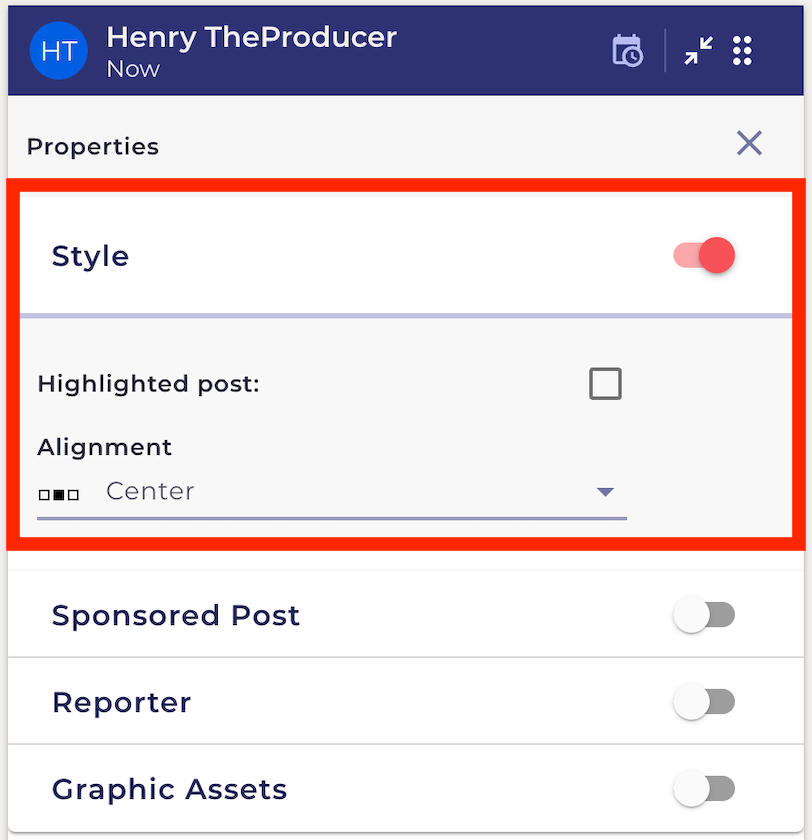Select the Center alignment value field
Screen dimensions: 812x840
click(x=332, y=493)
